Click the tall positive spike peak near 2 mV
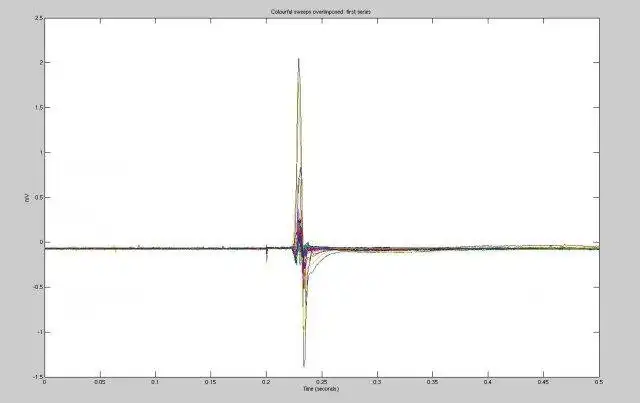The image size is (640, 403). pyautogui.click(x=299, y=60)
